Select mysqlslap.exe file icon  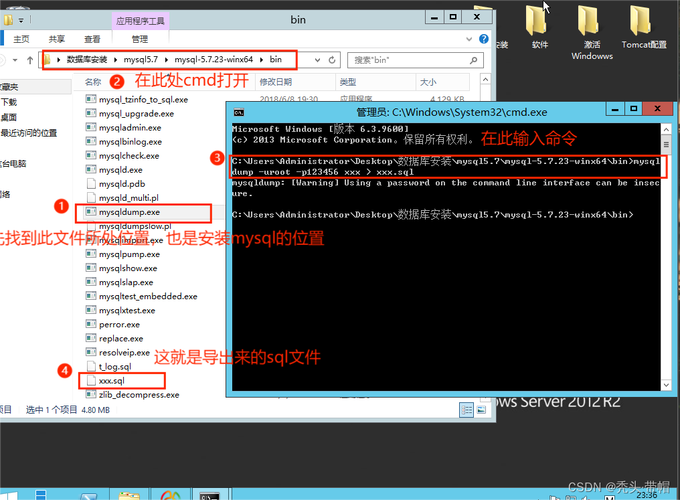pyautogui.click(x=91, y=282)
